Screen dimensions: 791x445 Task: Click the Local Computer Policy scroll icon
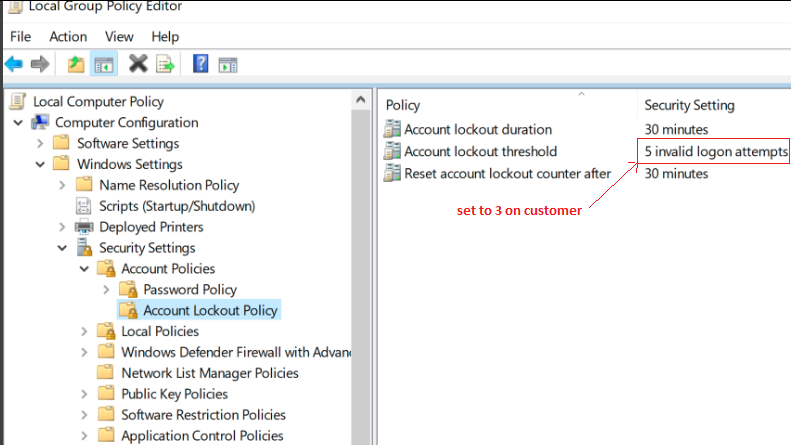[x=18, y=101]
